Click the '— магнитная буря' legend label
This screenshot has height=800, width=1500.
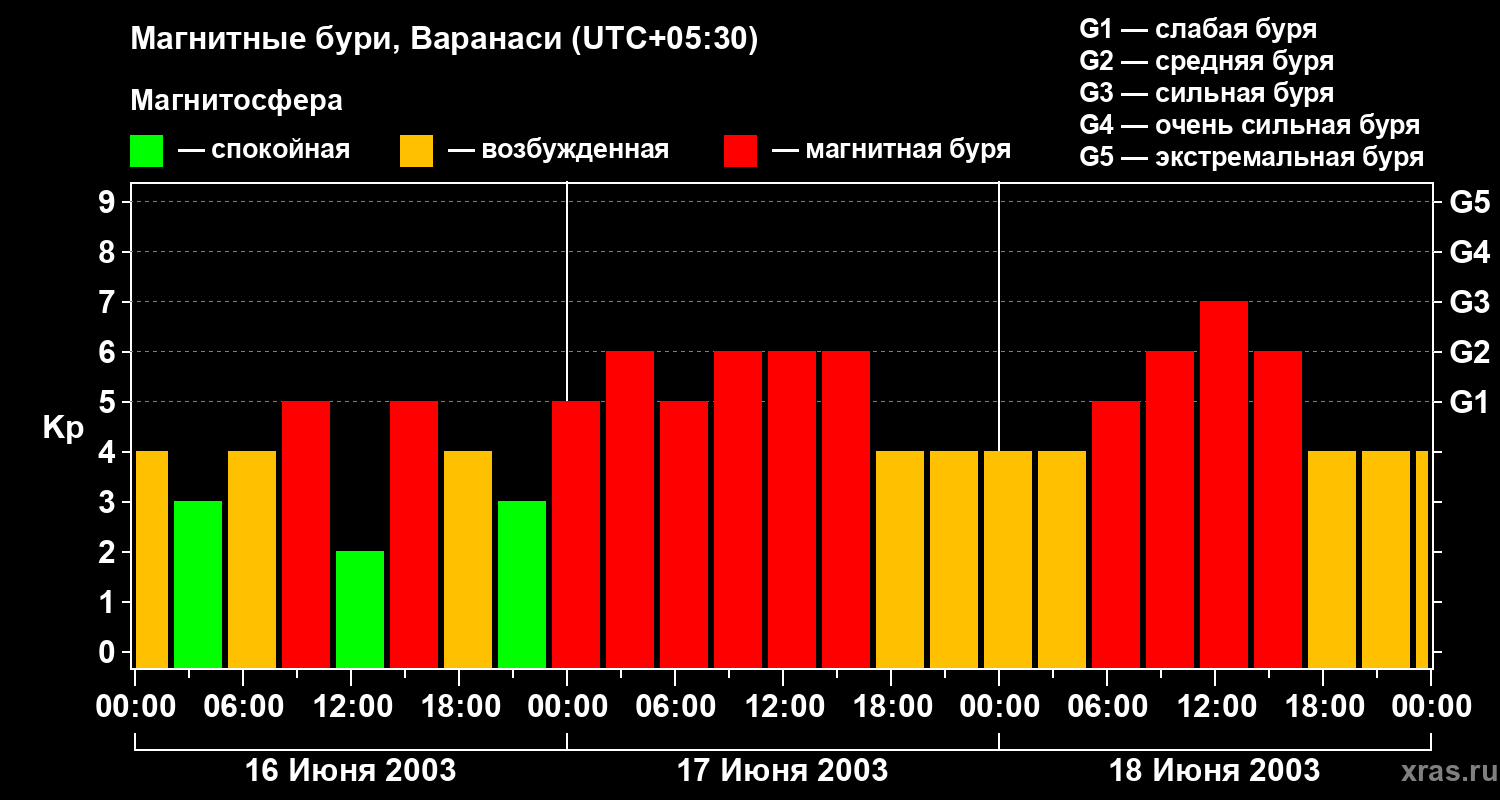(x=891, y=150)
